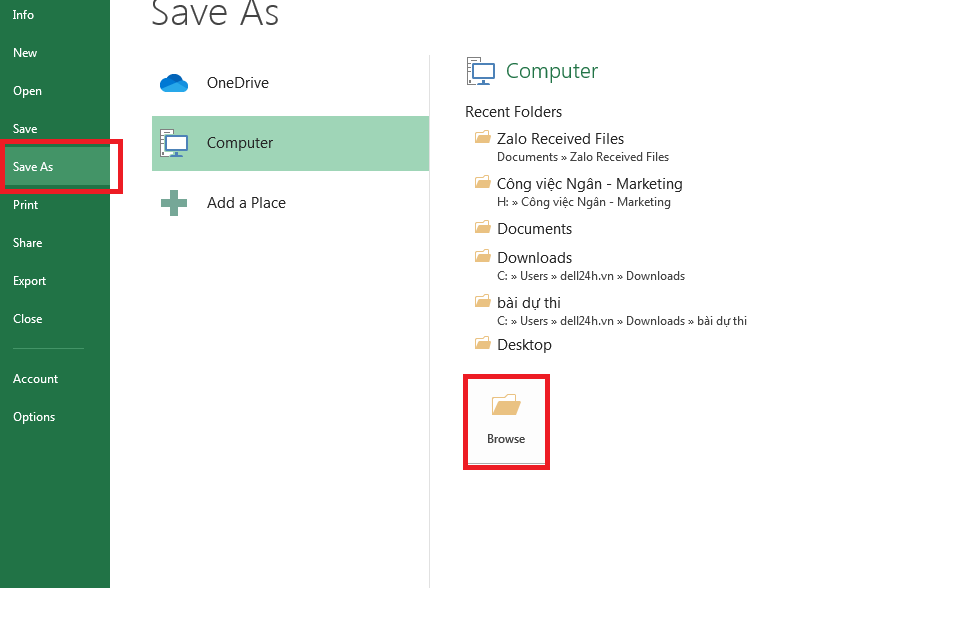The height and width of the screenshot is (617, 958).
Task: Choose the Add a Place label
Action: (x=246, y=203)
